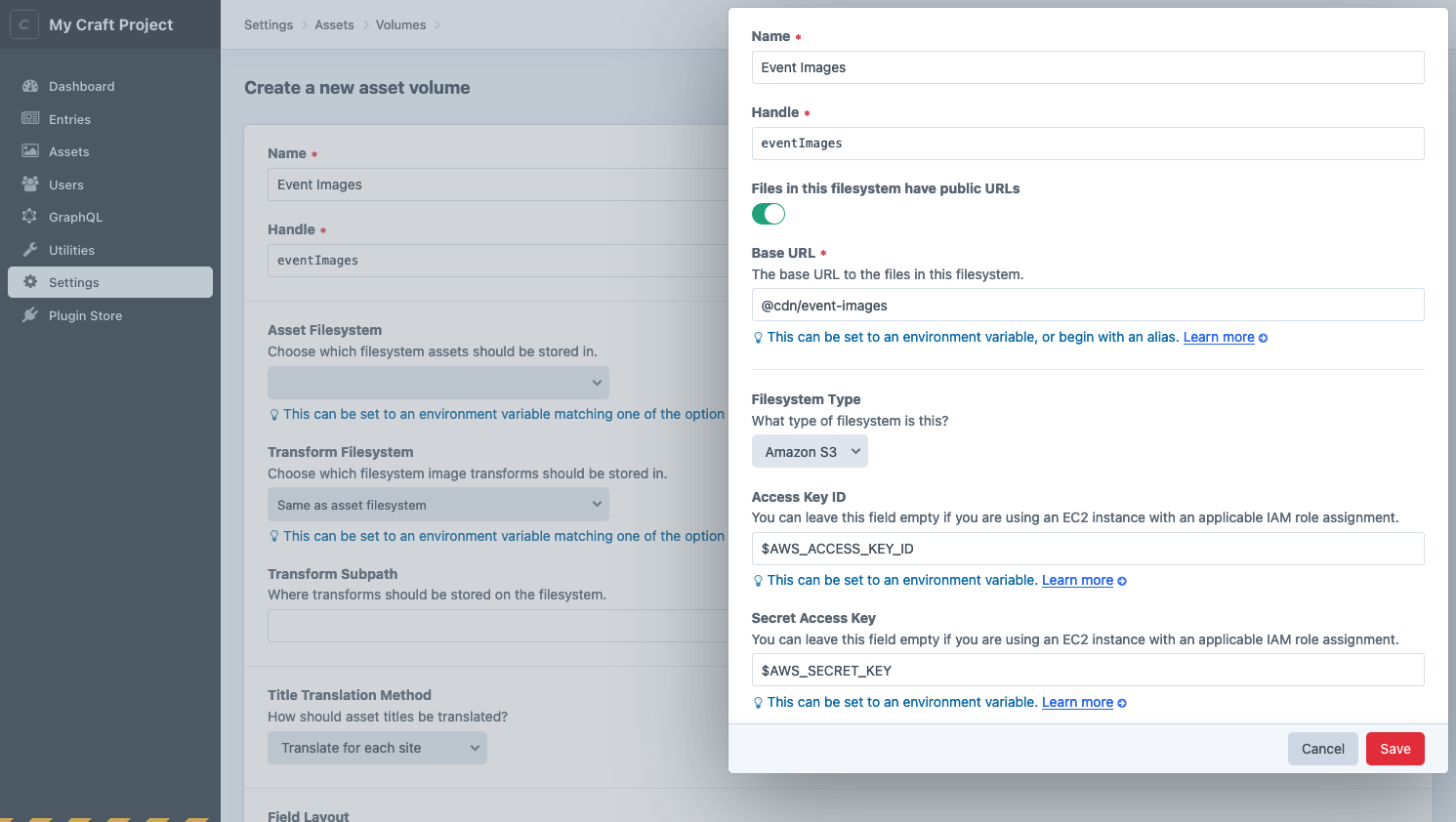
Task: Disable public URLs for this filesystem
Action: coord(769,213)
